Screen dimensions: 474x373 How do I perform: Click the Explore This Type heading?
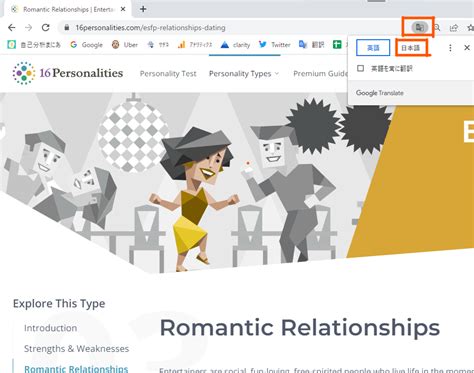[59, 304]
